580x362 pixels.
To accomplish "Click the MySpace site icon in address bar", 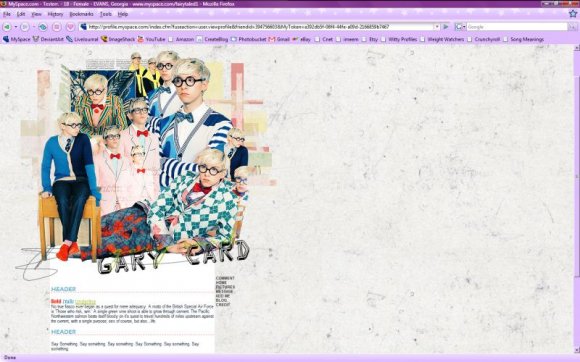I will (x=84, y=27).
